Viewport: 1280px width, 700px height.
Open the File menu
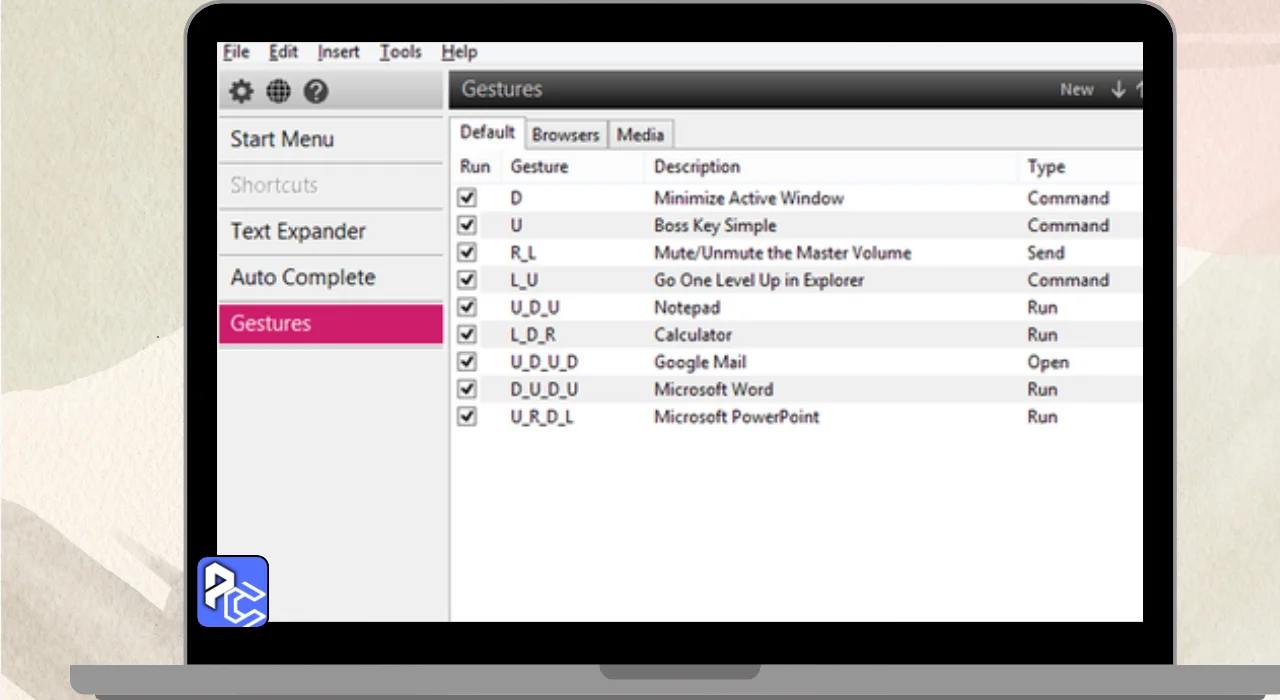pos(236,52)
